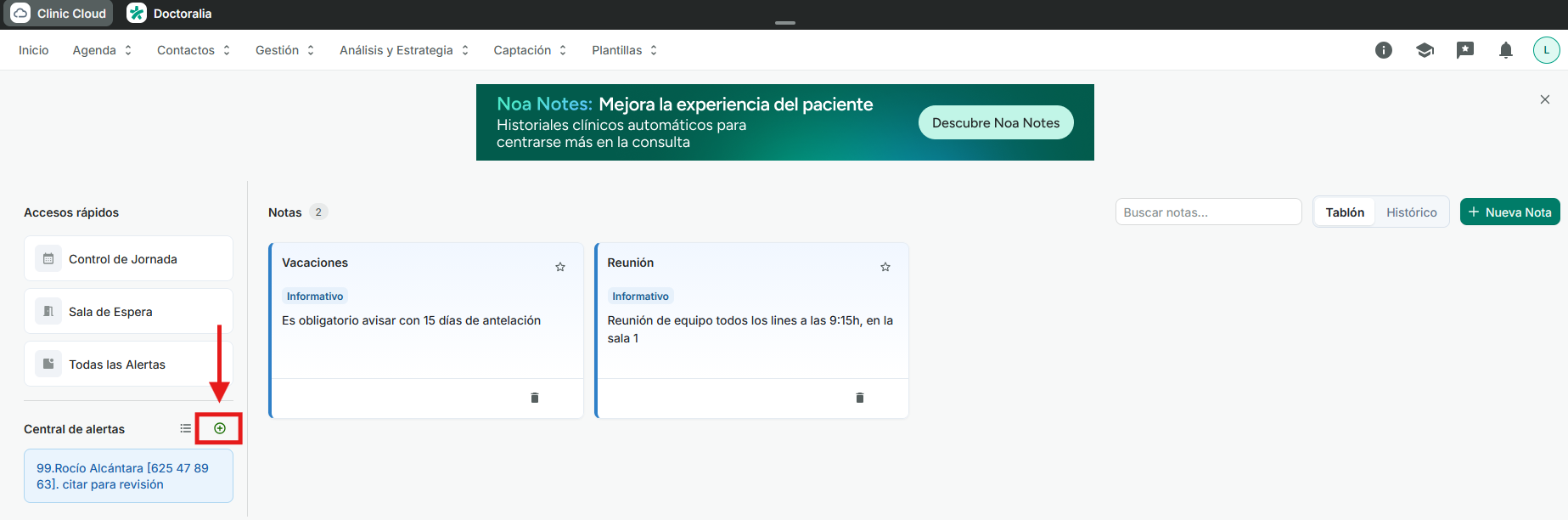The height and width of the screenshot is (520, 1568).
Task: Open the notifications bell
Action: (1506, 50)
